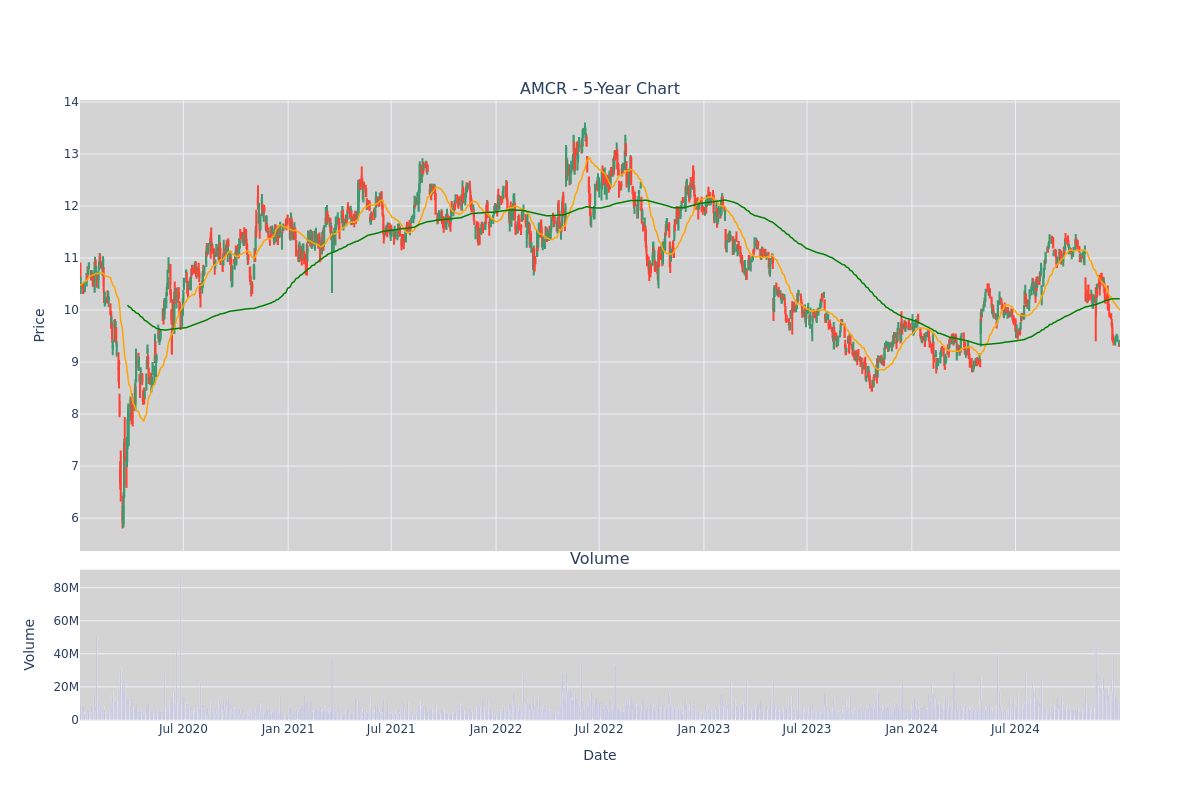Click the price tick label "10"
Screen dimensions: 1200x800
pyautogui.click(x=71, y=310)
